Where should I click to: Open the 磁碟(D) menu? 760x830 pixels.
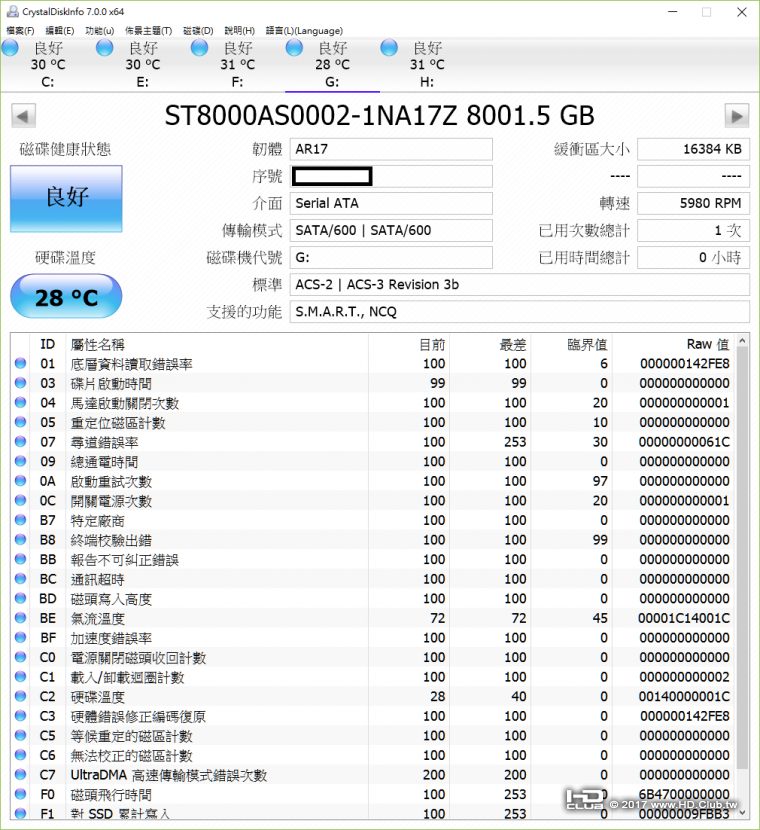pos(198,31)
